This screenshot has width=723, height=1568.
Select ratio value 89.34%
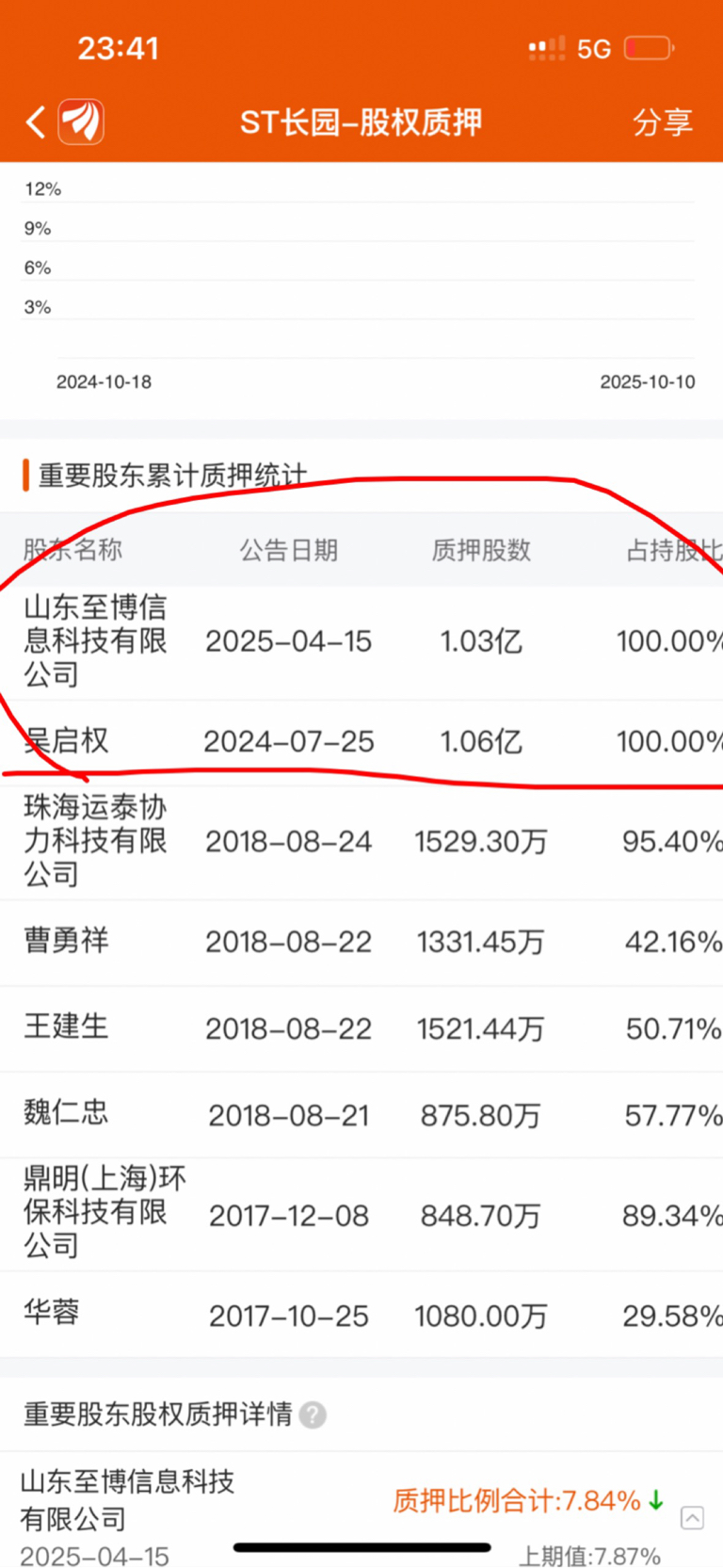(672, 1216)
